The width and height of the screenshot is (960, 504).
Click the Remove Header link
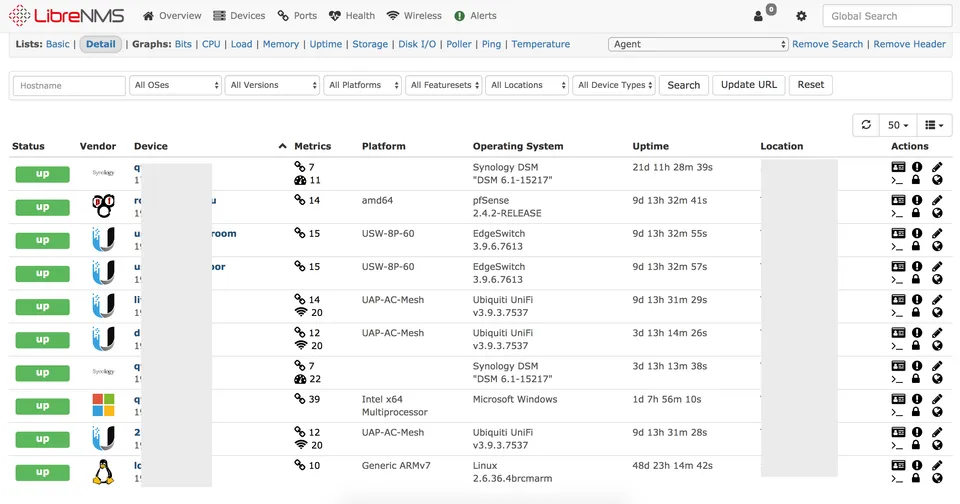point(909,44)
